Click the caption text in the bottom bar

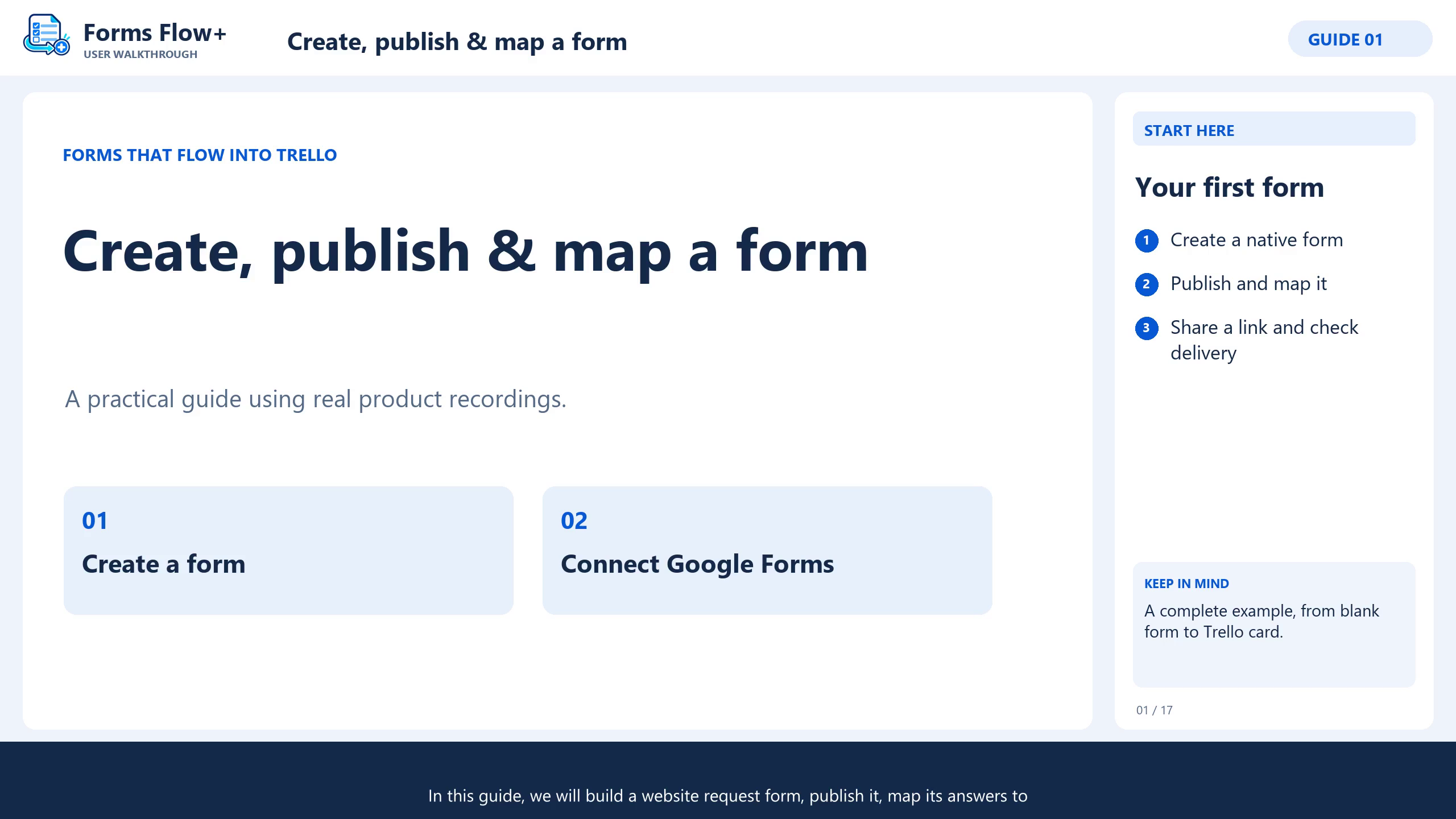pyautogui.click(x=728, y=796)
